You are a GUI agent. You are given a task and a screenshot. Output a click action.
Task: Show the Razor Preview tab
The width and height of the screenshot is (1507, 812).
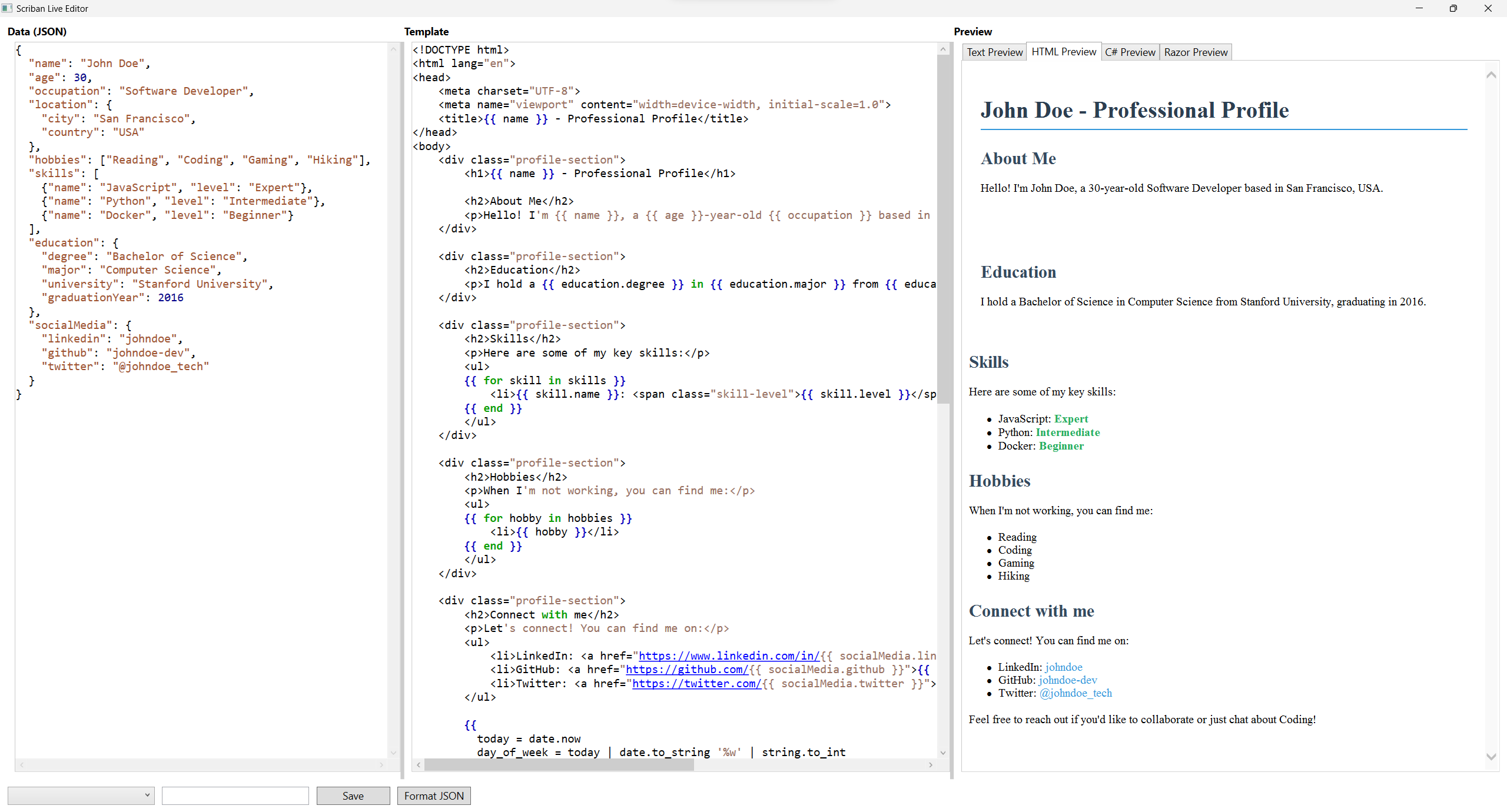(1196, 52)
